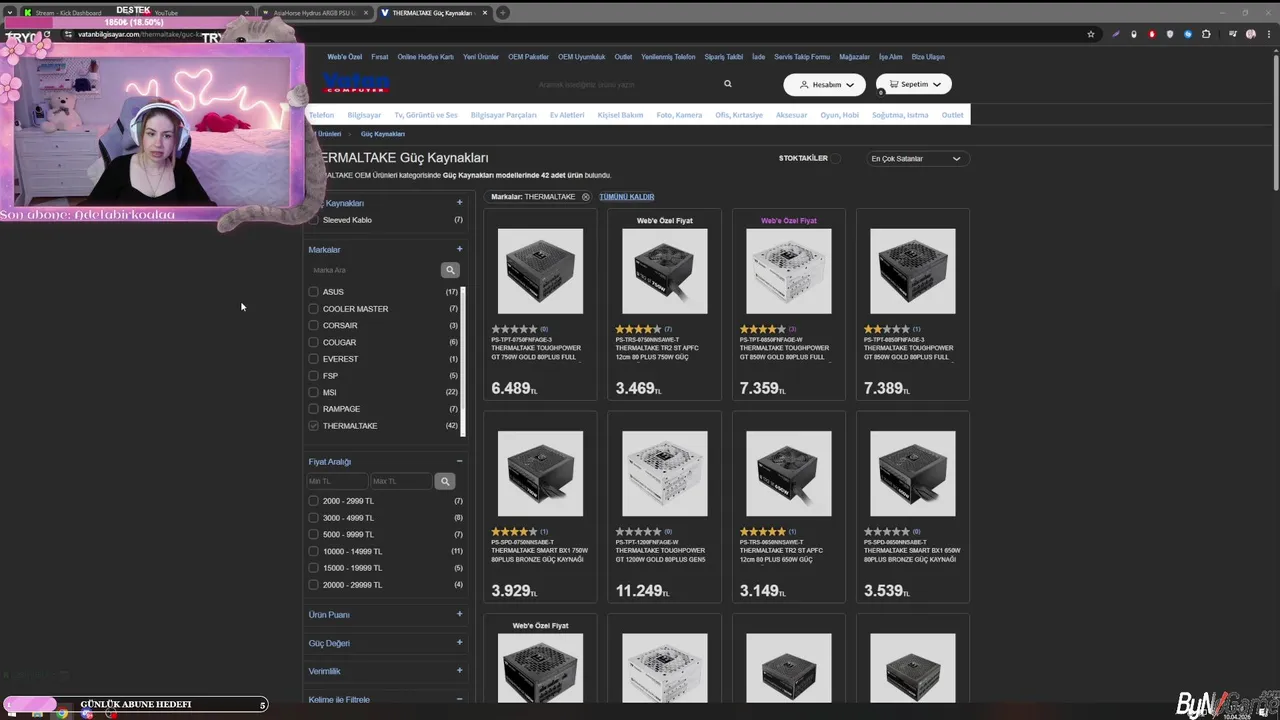Tick the ASUS brand checkbox

coord(314,292)
